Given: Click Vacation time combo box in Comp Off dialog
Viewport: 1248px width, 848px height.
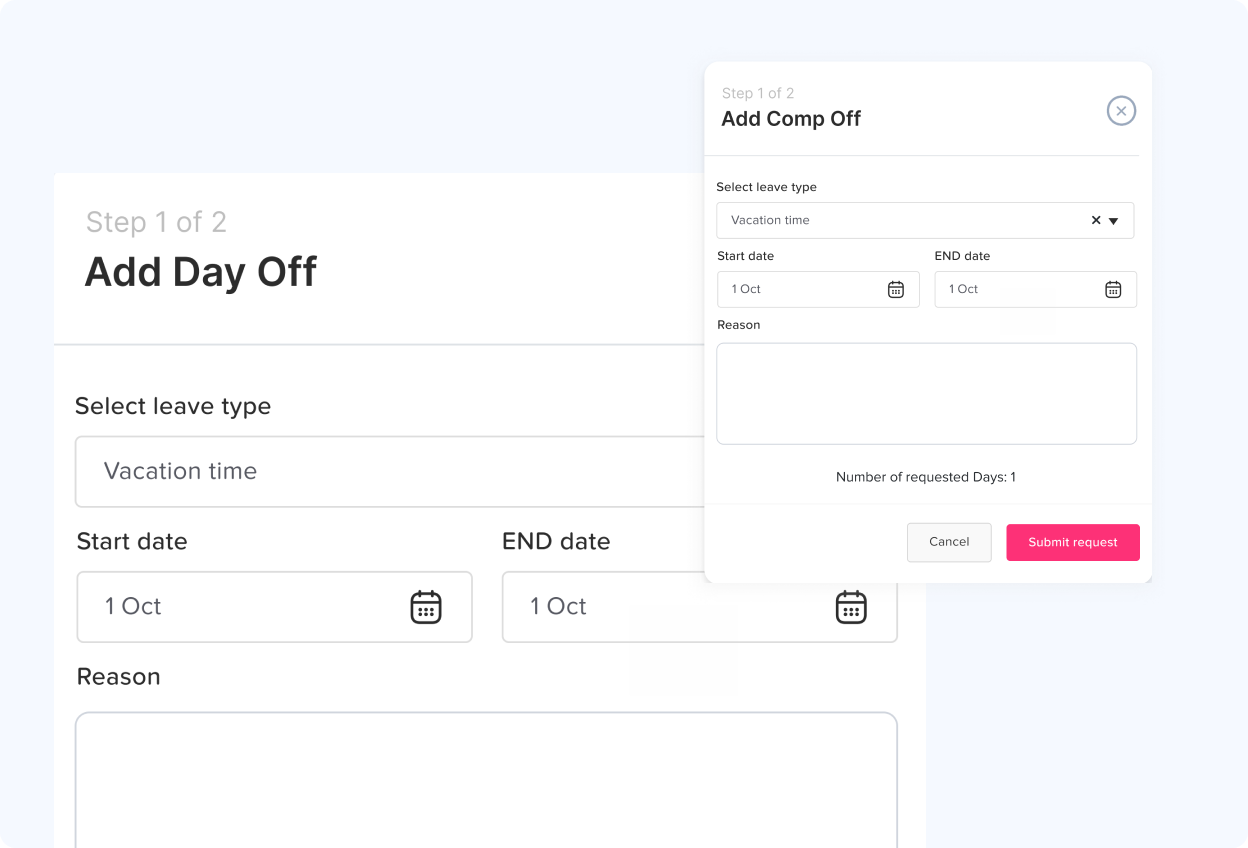Looking at the screenshot, I should (x=900, y=220).
